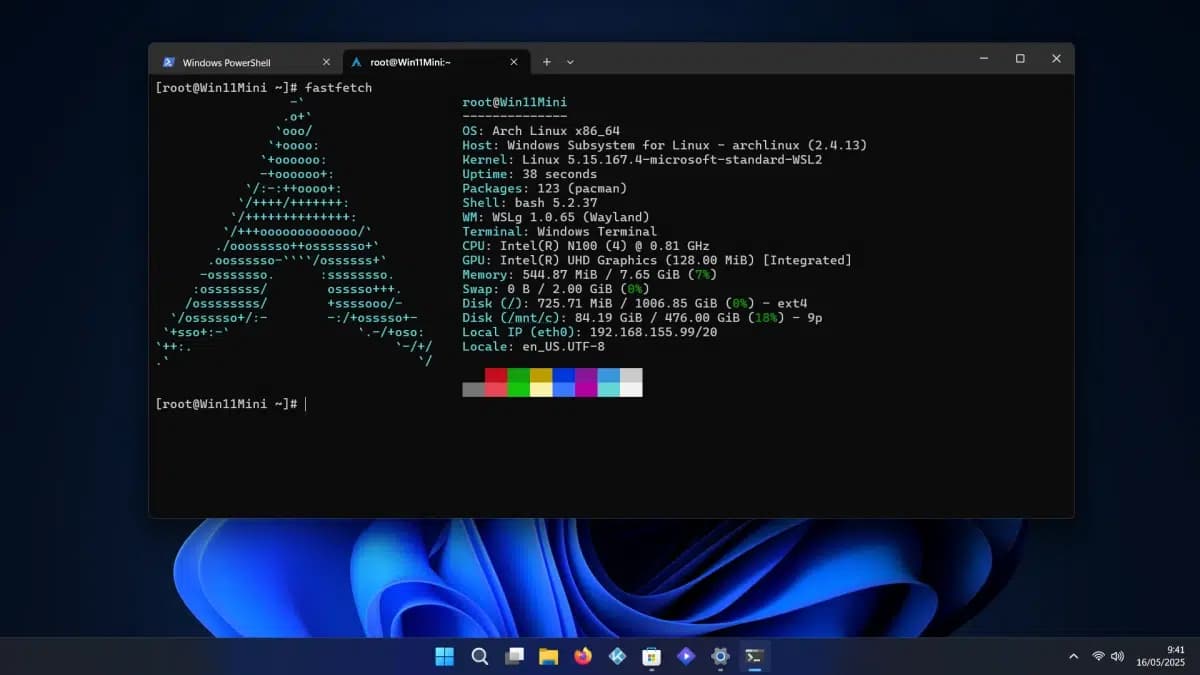The height and width of the screenshot is (675, 1200).
Task: Open the Kodi app in the taskbar
Action: click(617, 656)
